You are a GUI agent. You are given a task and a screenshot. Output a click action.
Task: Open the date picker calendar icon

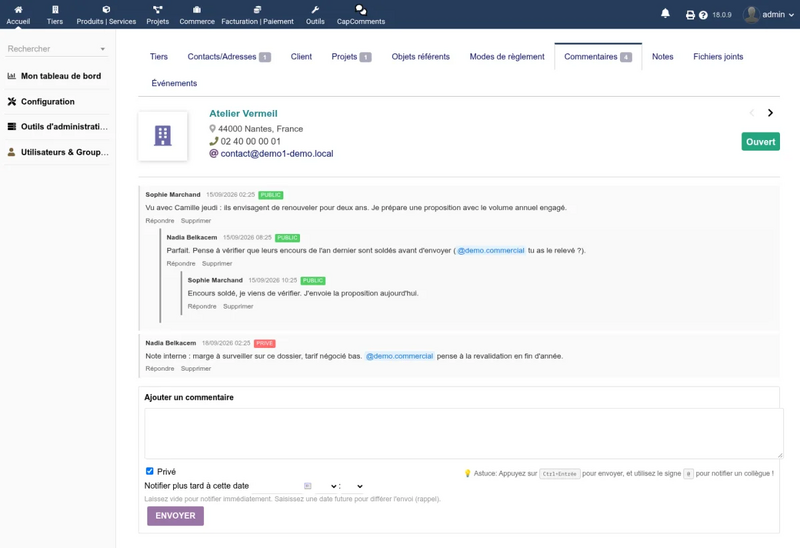(x=308, y=486)
